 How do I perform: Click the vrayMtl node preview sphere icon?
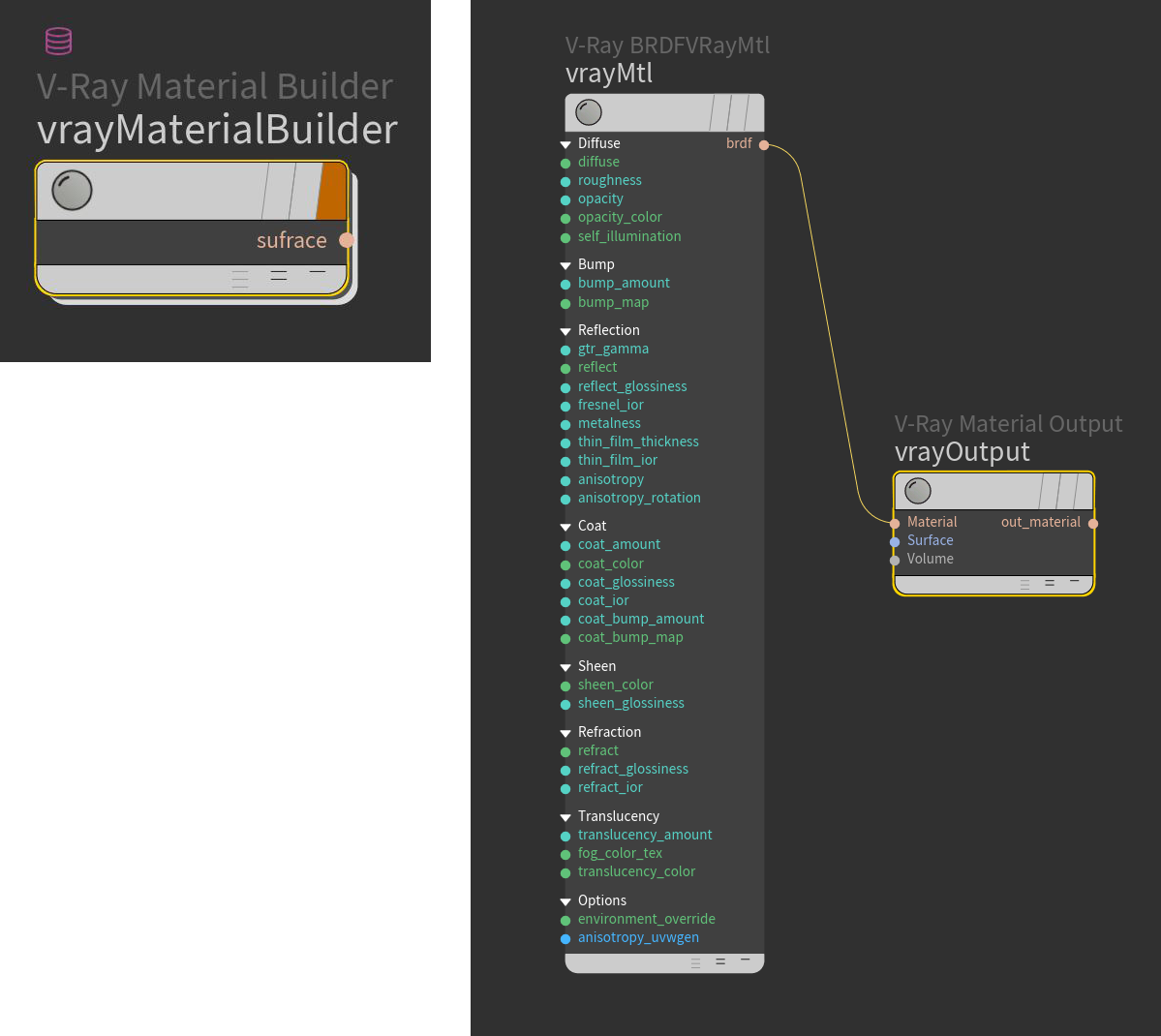tap(589, 112)
